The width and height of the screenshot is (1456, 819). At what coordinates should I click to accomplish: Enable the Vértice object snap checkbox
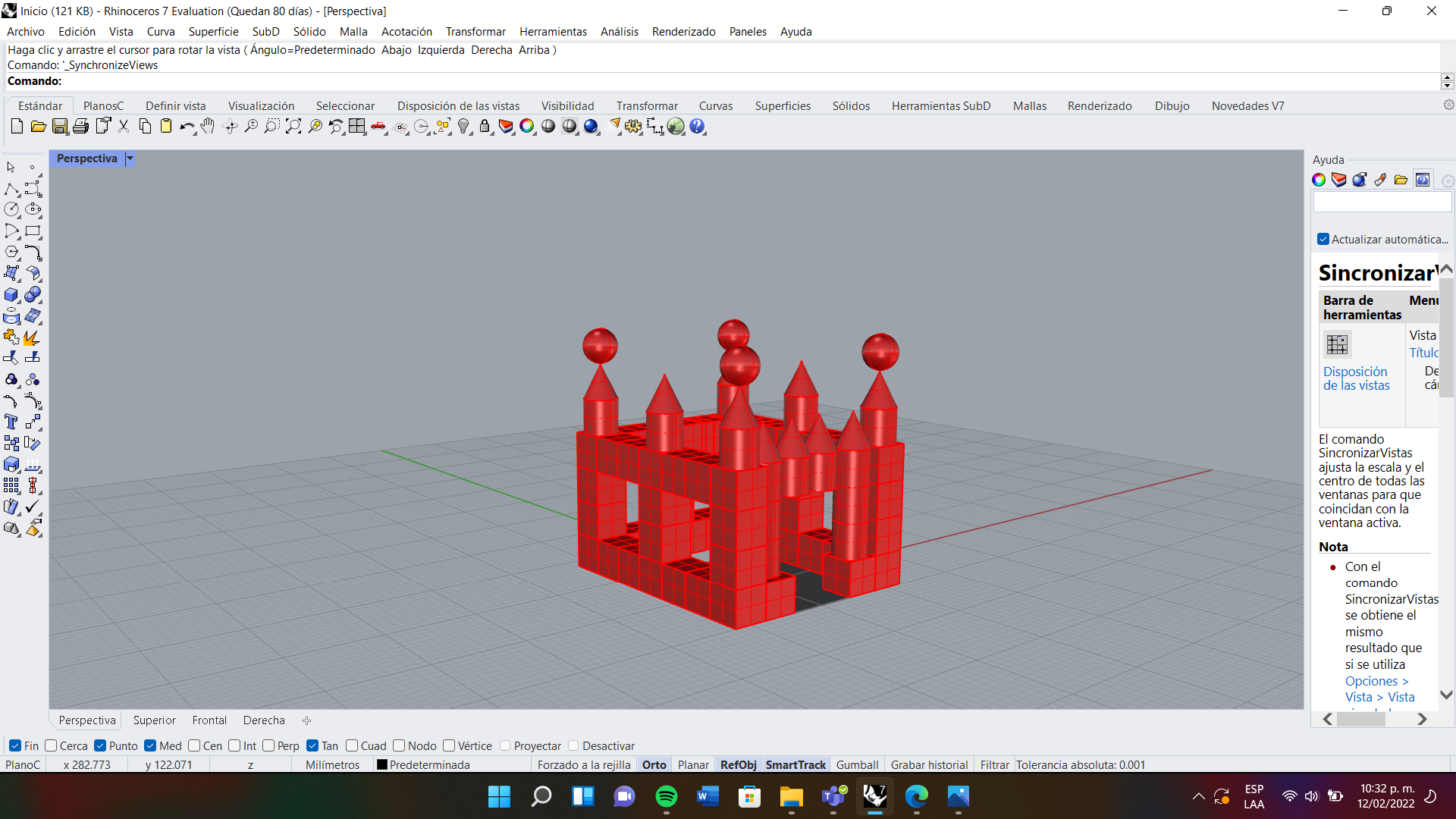point(449,745)
